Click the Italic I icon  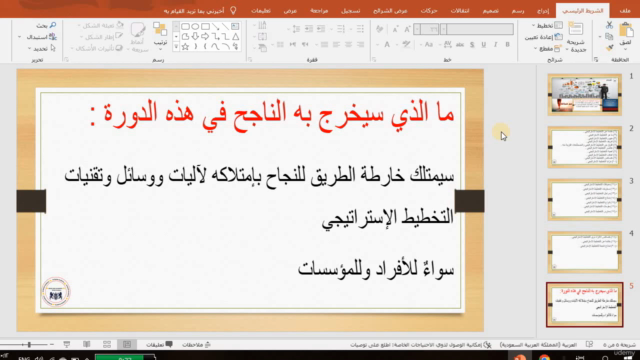[x=496, y=44]
